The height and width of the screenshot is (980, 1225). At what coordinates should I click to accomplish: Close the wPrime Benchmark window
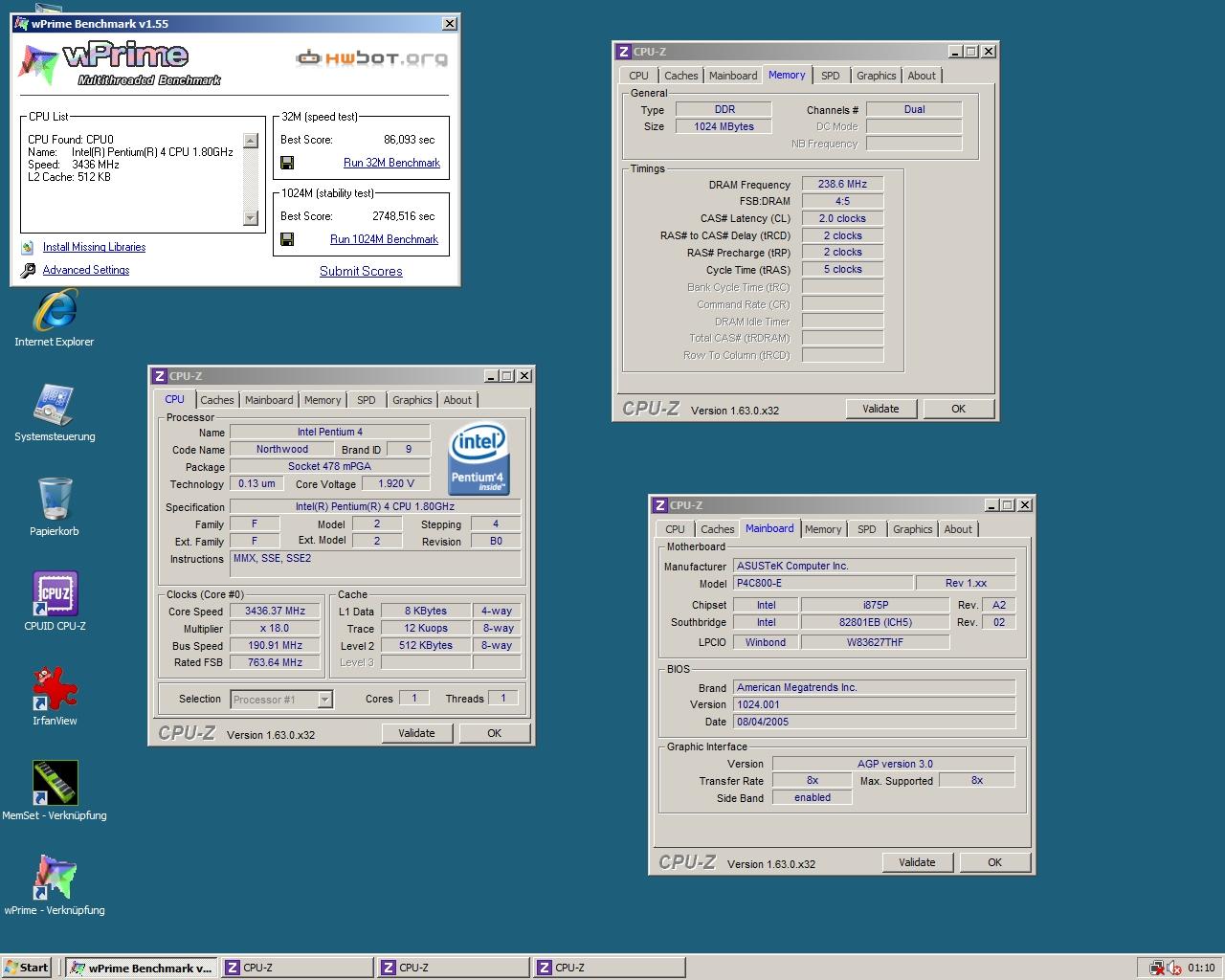coord(449,24)
